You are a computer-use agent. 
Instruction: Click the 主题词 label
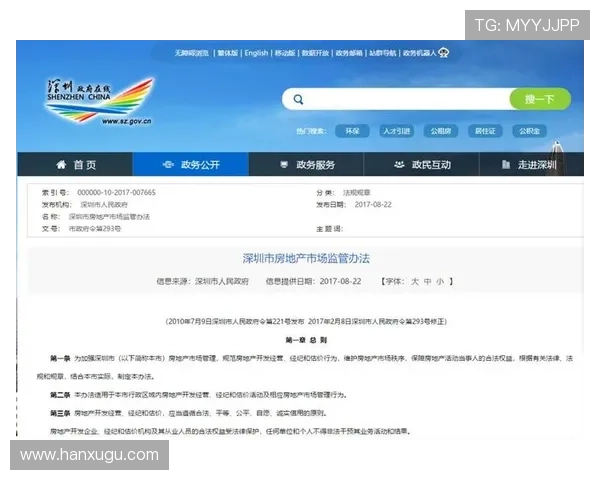329,229
